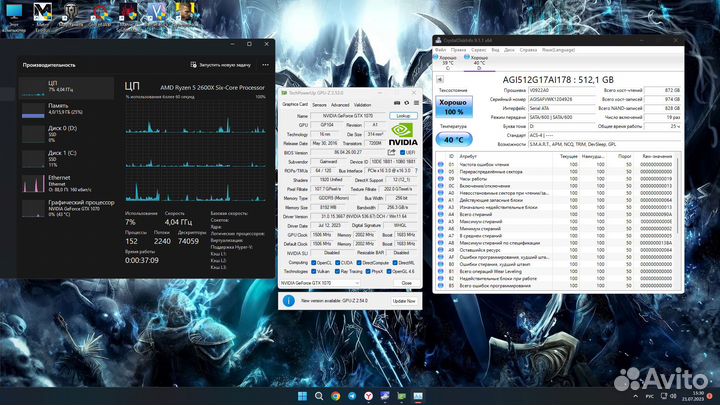Click the GPU-Z icon on the taskbar
720x405 pixels.
pyautogui.click(x=402, y=396)
